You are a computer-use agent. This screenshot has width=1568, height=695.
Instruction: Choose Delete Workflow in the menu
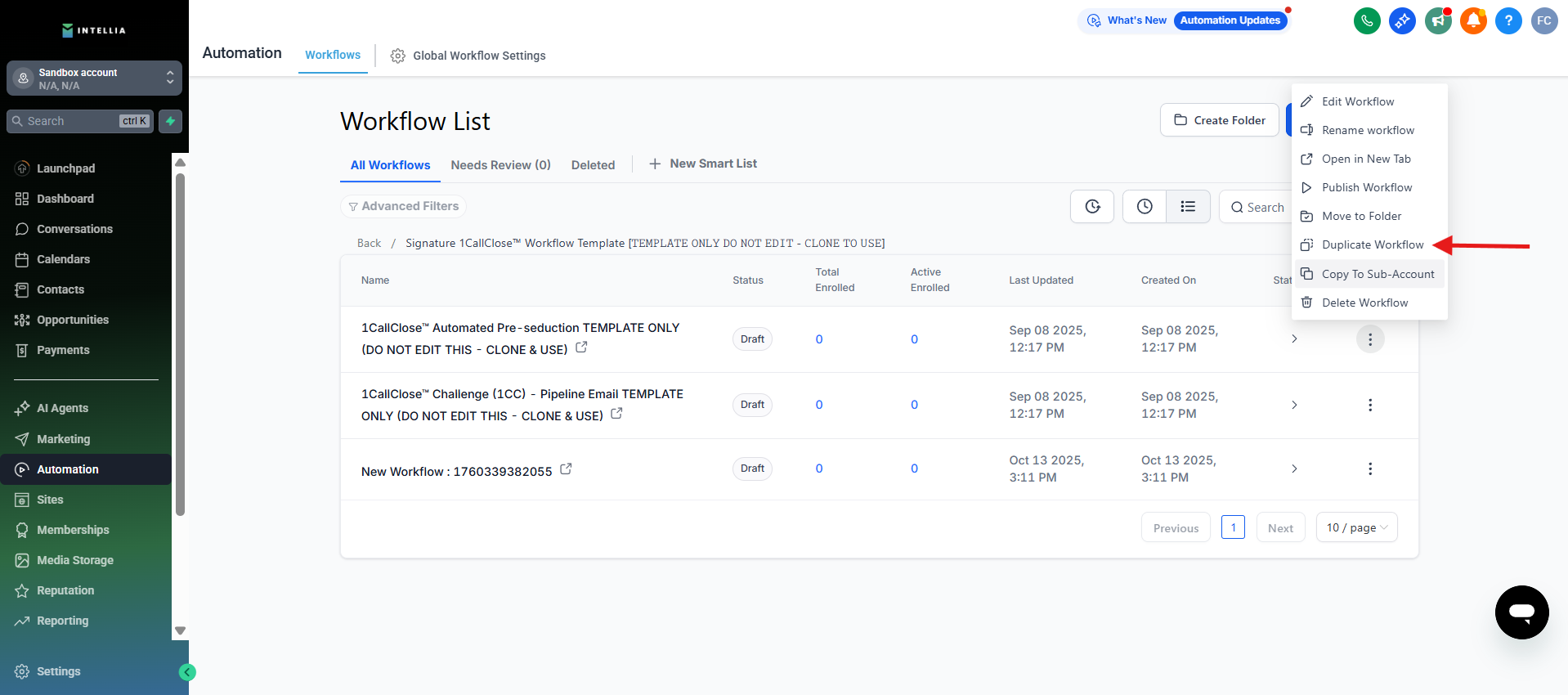point(1364,303)
